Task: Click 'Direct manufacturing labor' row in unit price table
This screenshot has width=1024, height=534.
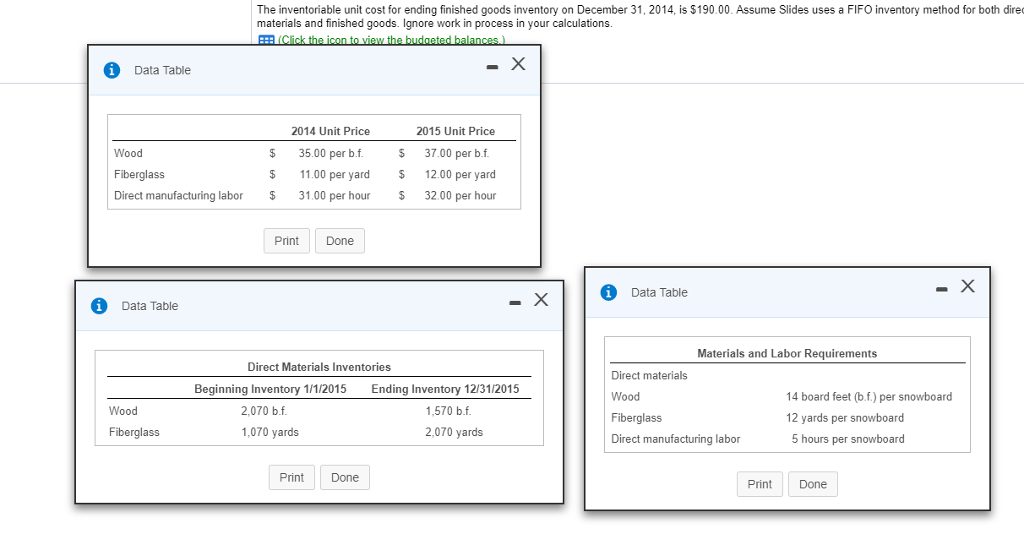Action: (x=178, y=195)
